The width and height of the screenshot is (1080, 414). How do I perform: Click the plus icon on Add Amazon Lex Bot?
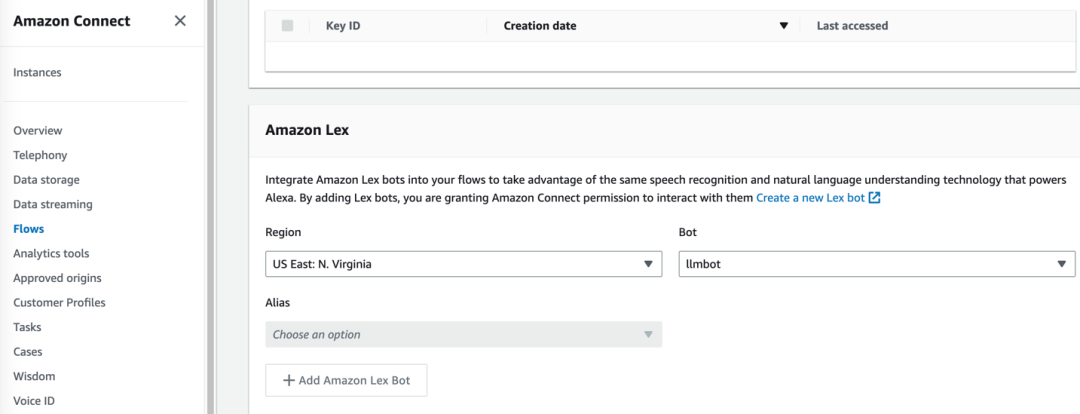pos(289,380)
